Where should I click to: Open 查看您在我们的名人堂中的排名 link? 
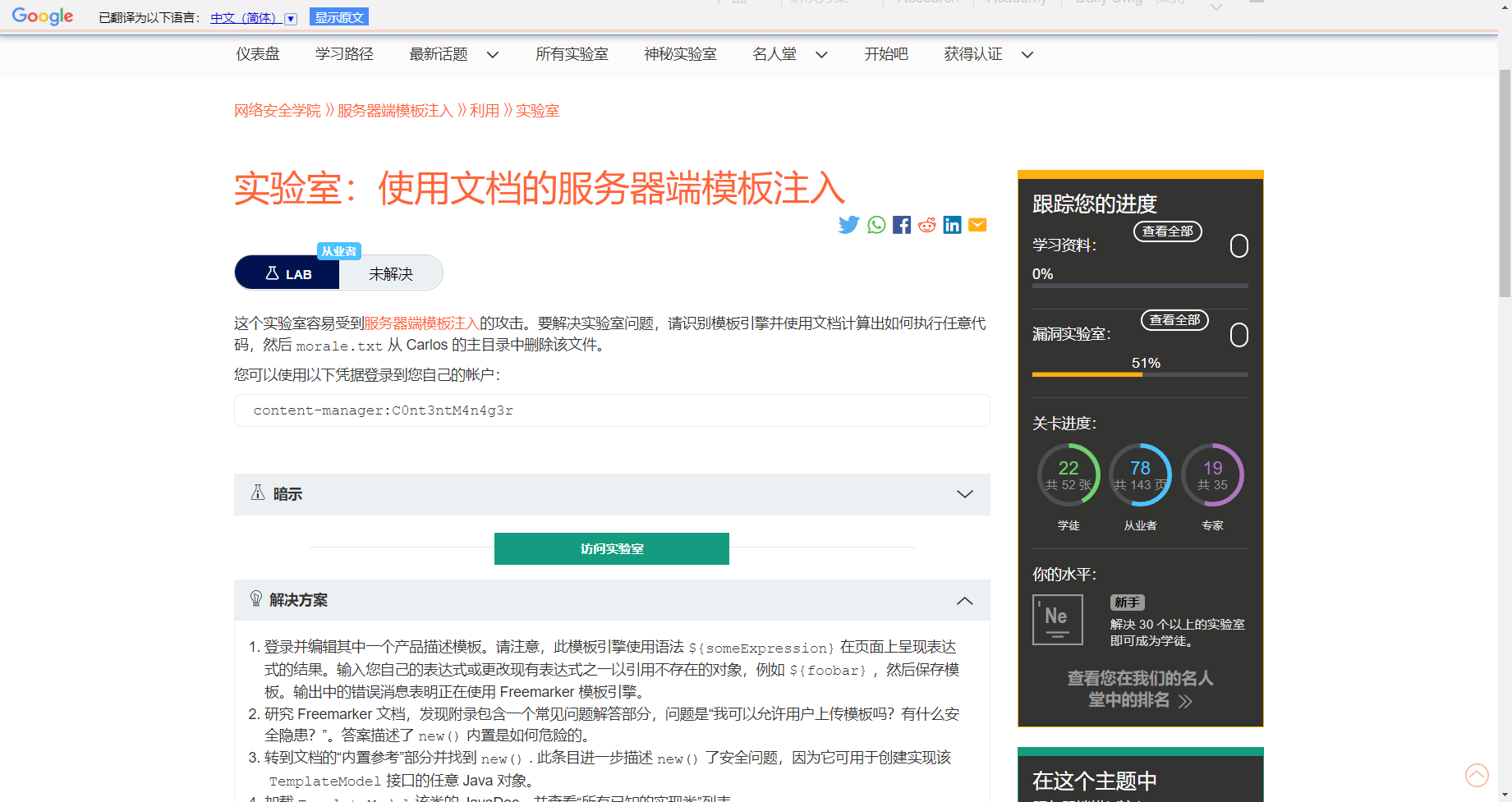(1140, 689)
